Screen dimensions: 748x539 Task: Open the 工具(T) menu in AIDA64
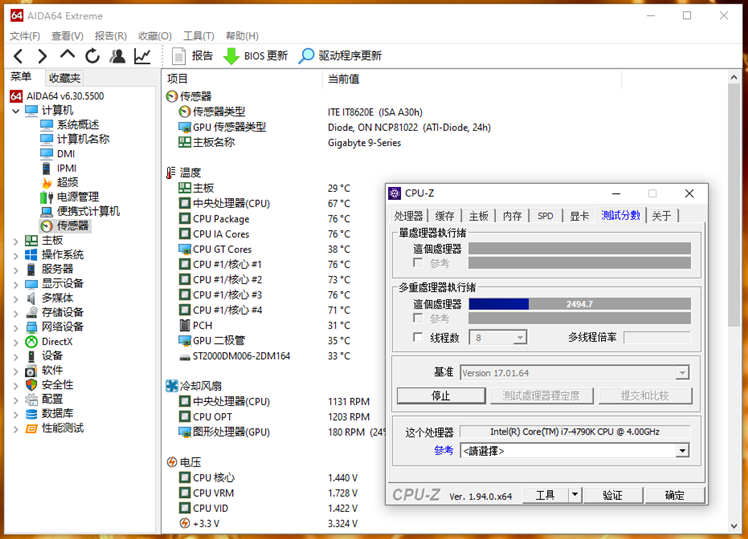(199, 36)
